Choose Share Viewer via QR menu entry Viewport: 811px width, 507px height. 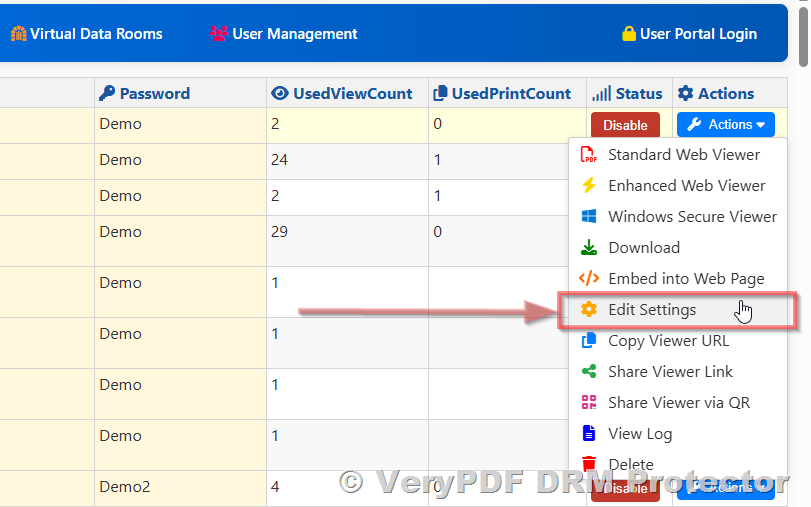pyautogui.click(x=678, y=403)
